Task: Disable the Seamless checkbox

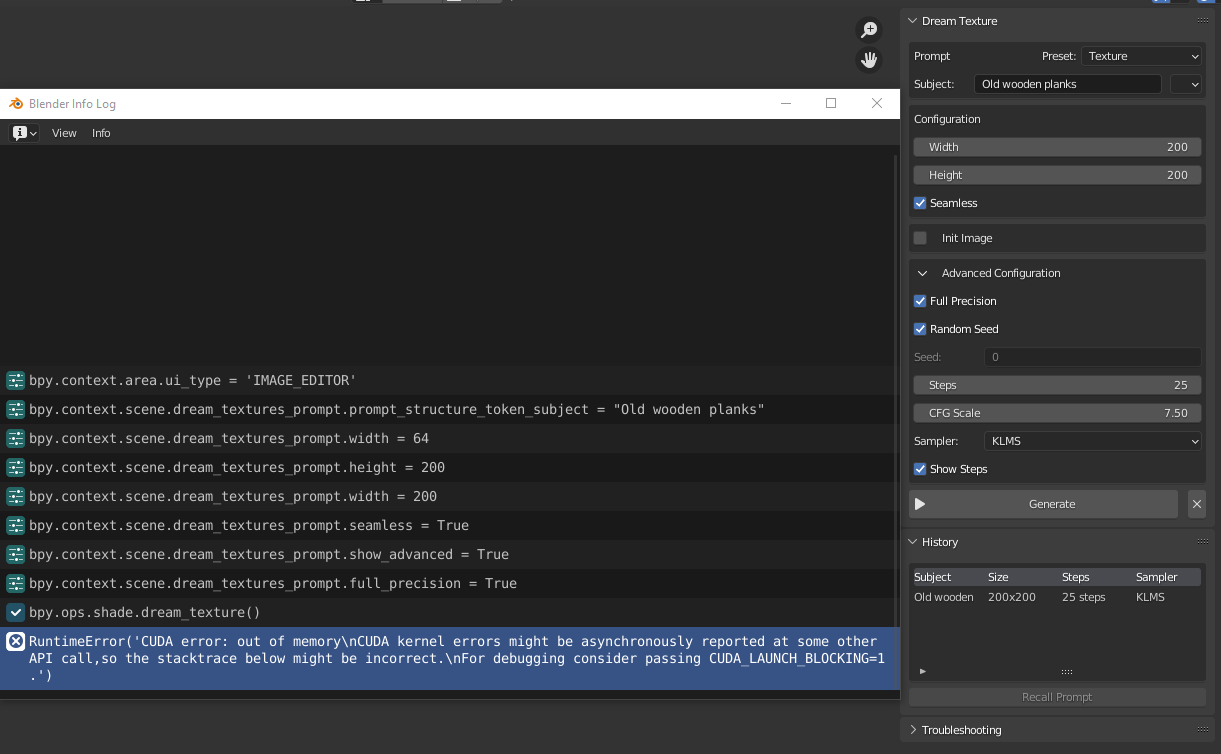Action: click(920, 203)
